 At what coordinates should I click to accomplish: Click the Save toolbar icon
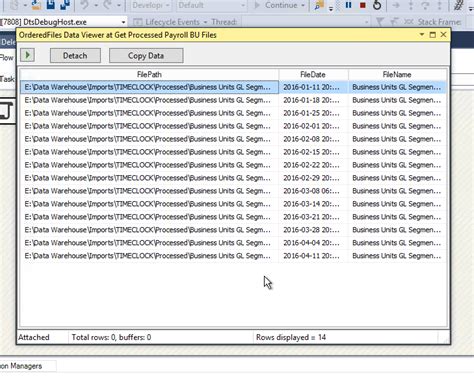click(50, 5)
